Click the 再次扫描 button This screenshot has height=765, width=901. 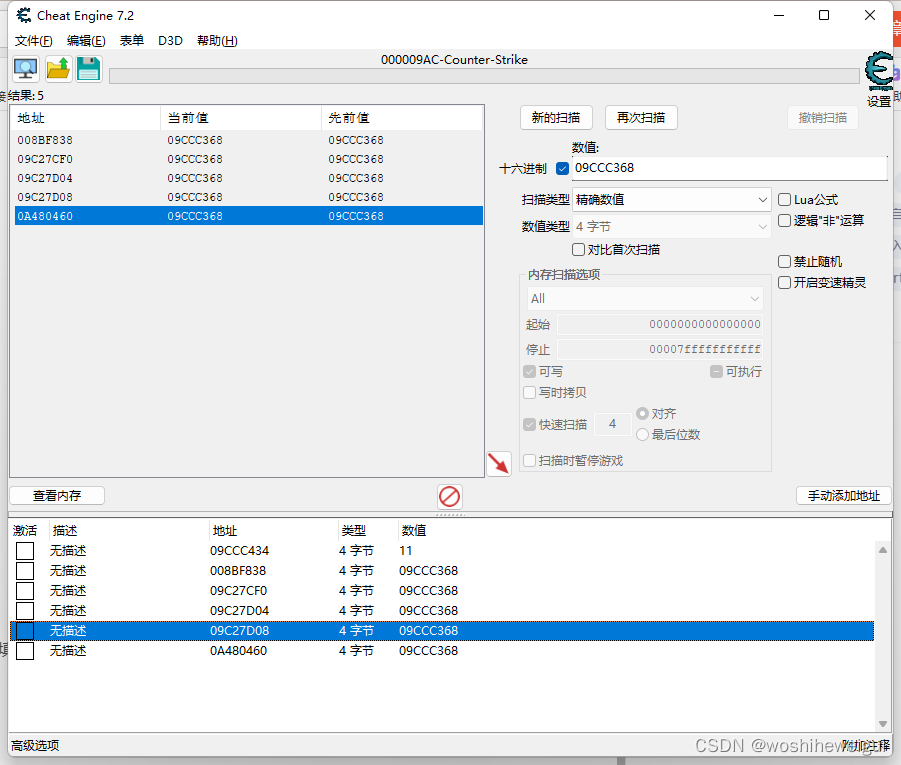(x=641, y=118)
